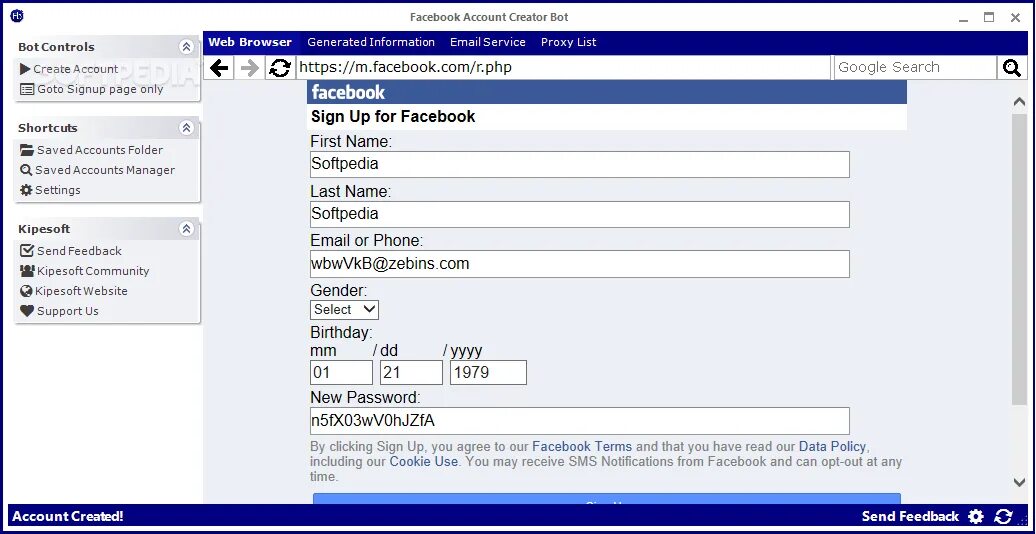Open the Settings shortcut label

point(57,190)
